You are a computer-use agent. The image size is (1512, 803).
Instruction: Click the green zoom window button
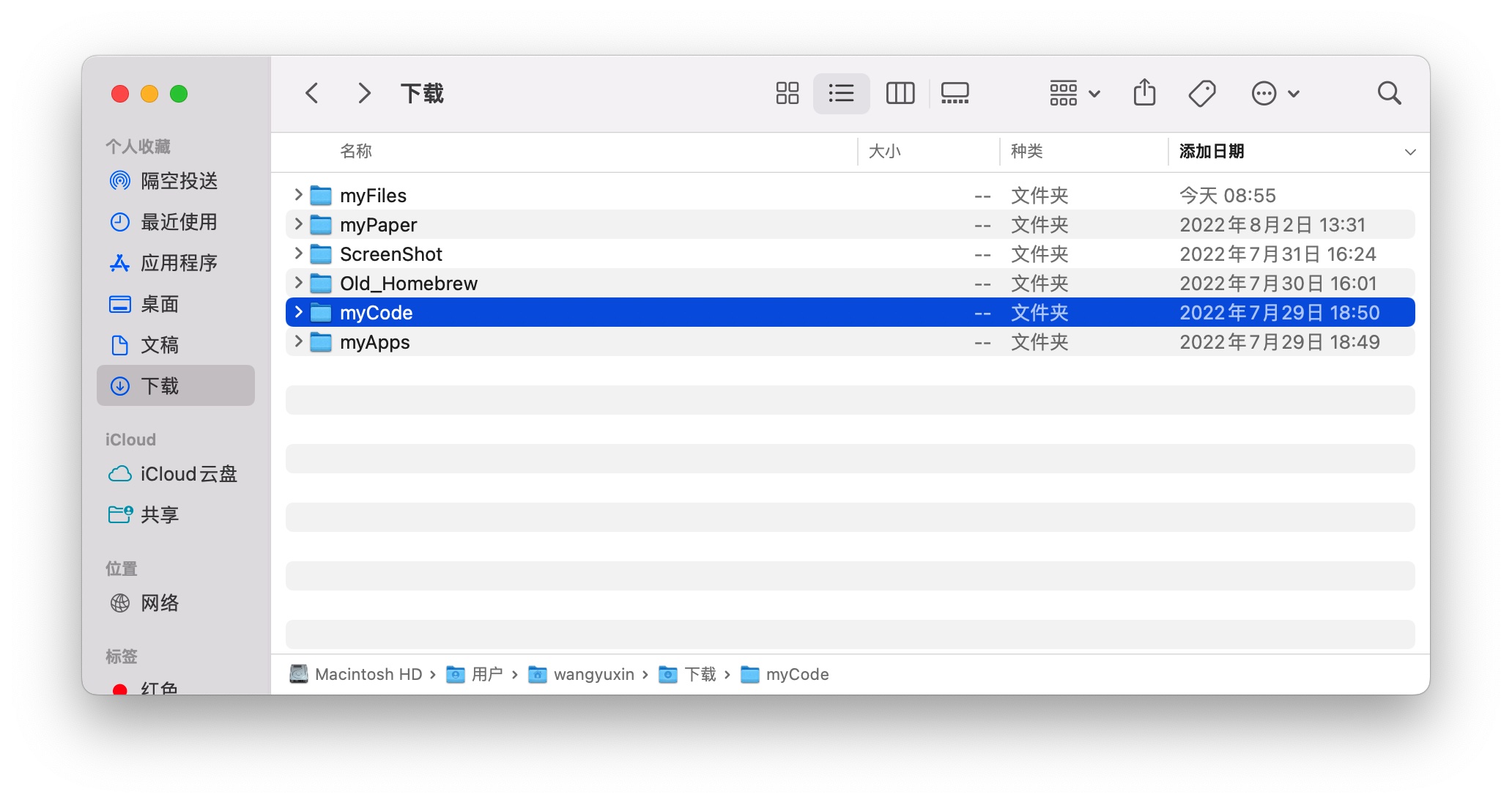tap(179, 94)
